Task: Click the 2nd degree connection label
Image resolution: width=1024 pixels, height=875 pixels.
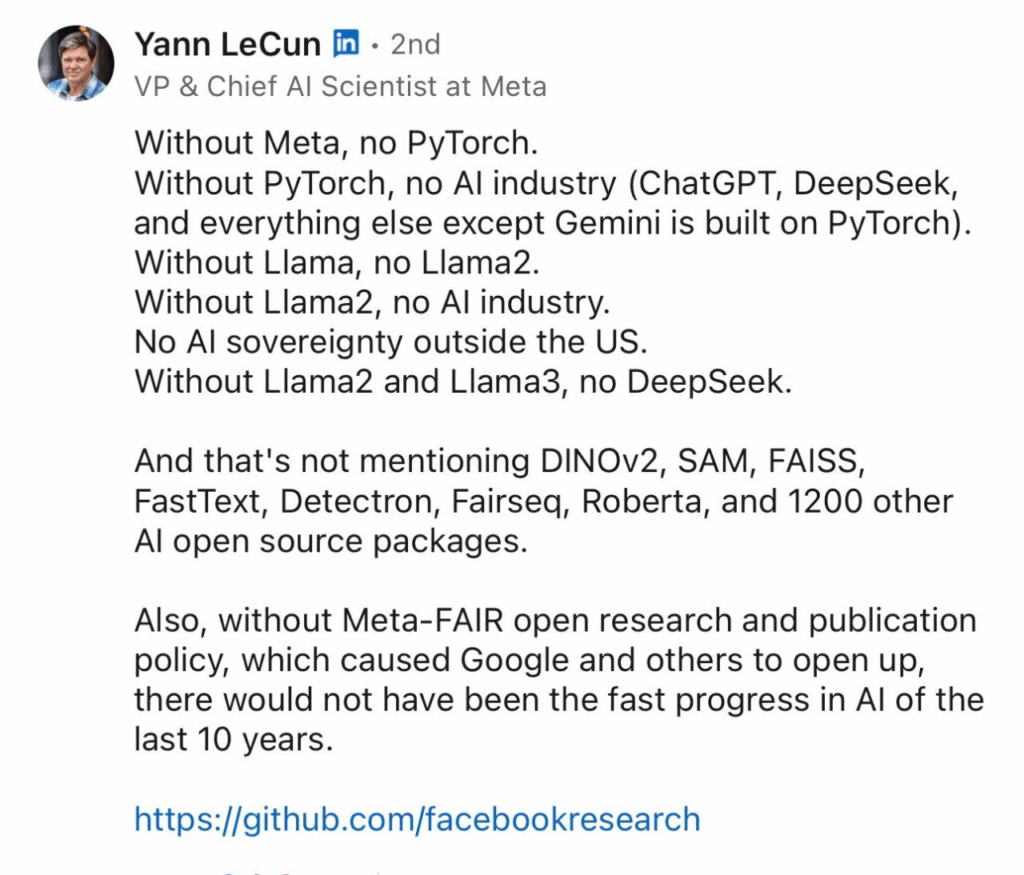Action: tap(415, 44)
